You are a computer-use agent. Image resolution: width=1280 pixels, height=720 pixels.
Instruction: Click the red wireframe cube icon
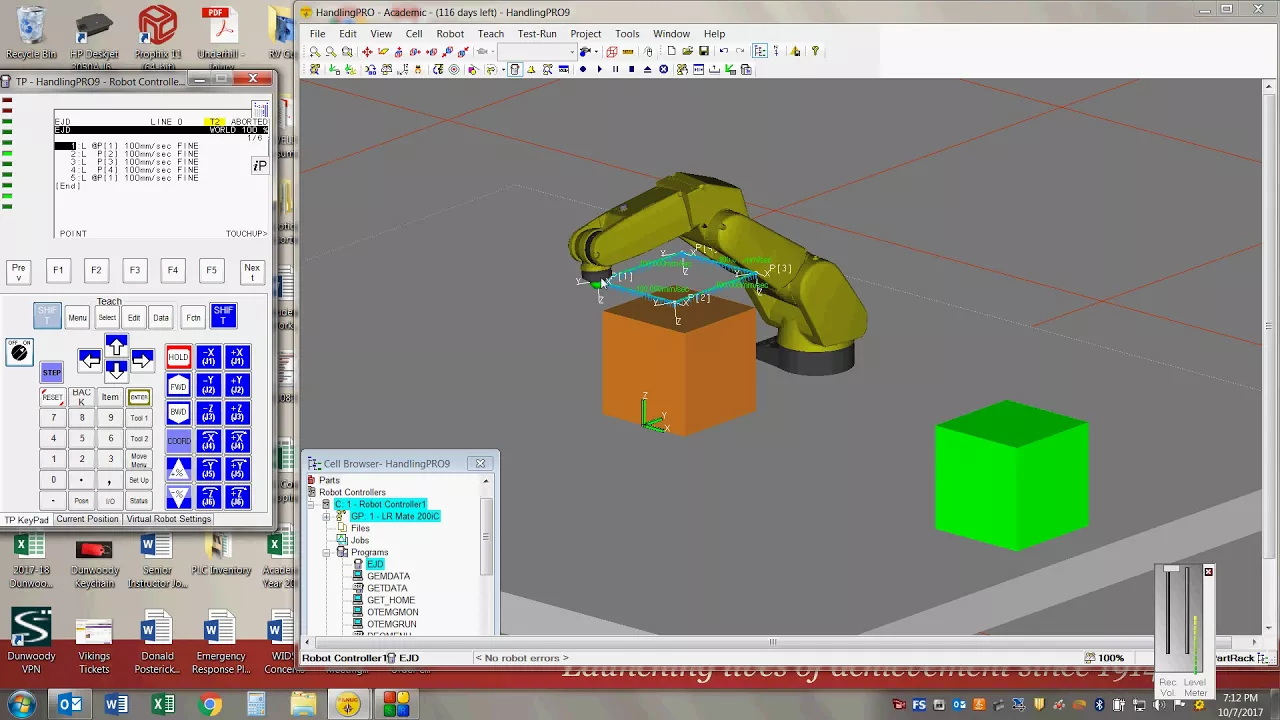(612, 52)
